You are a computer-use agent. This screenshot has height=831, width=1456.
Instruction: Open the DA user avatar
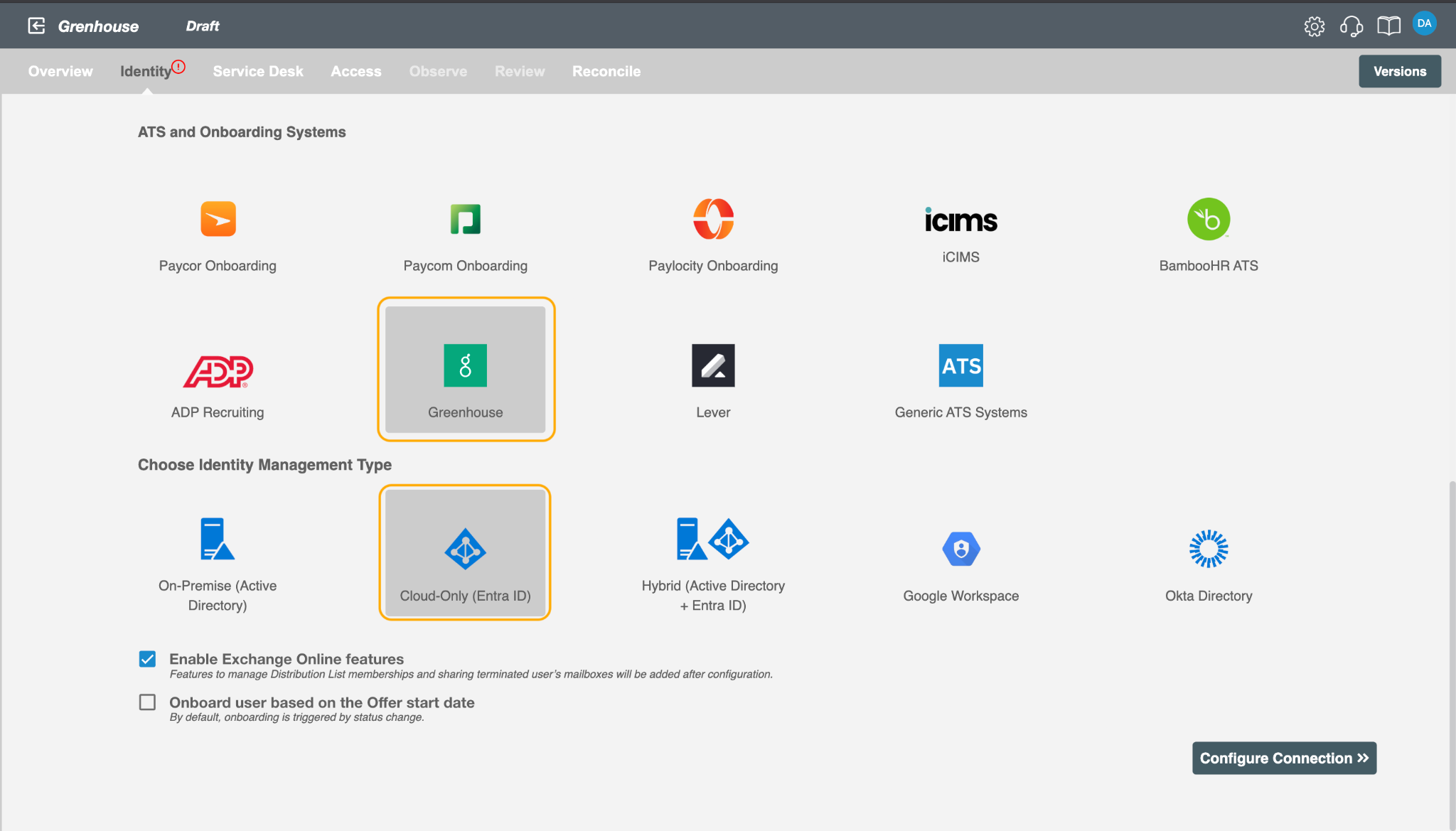click(1424, 23)
